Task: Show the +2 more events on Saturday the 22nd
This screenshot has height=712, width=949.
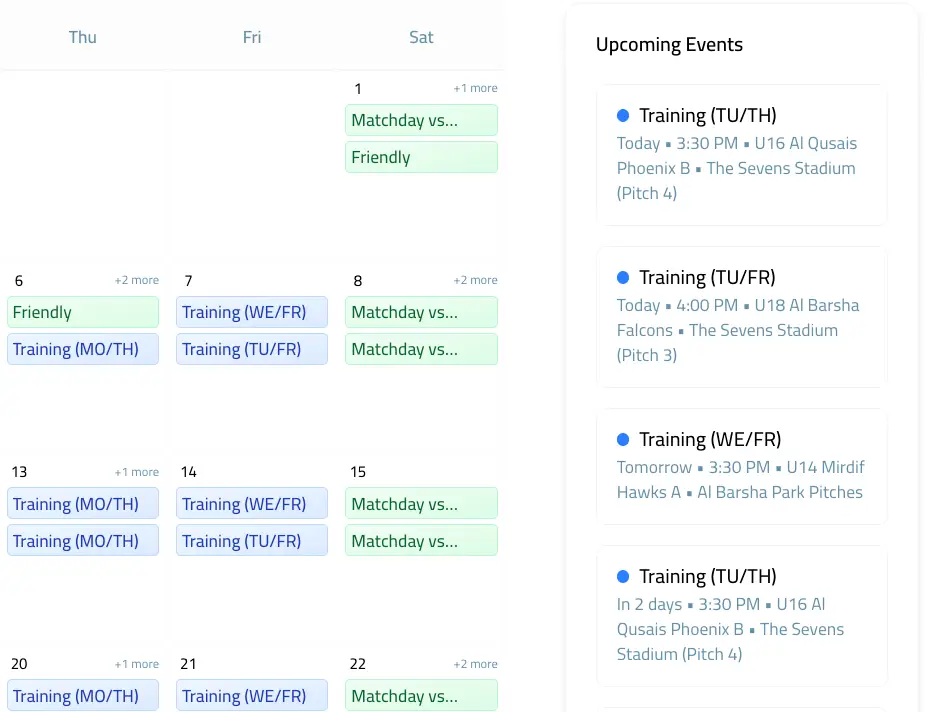Action: pyautogui.click(x=475, y=663)
